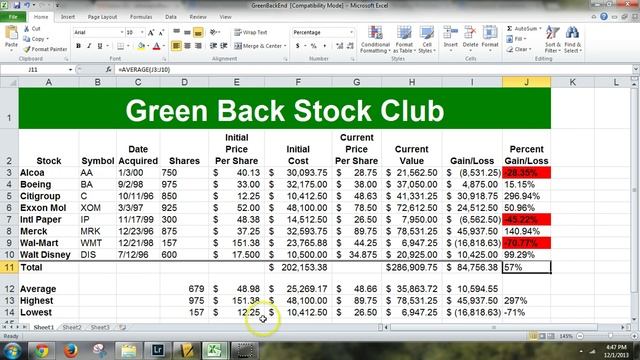Click the red Font Color button
This screenshot has width=640, height=360.
pos(156,46)
